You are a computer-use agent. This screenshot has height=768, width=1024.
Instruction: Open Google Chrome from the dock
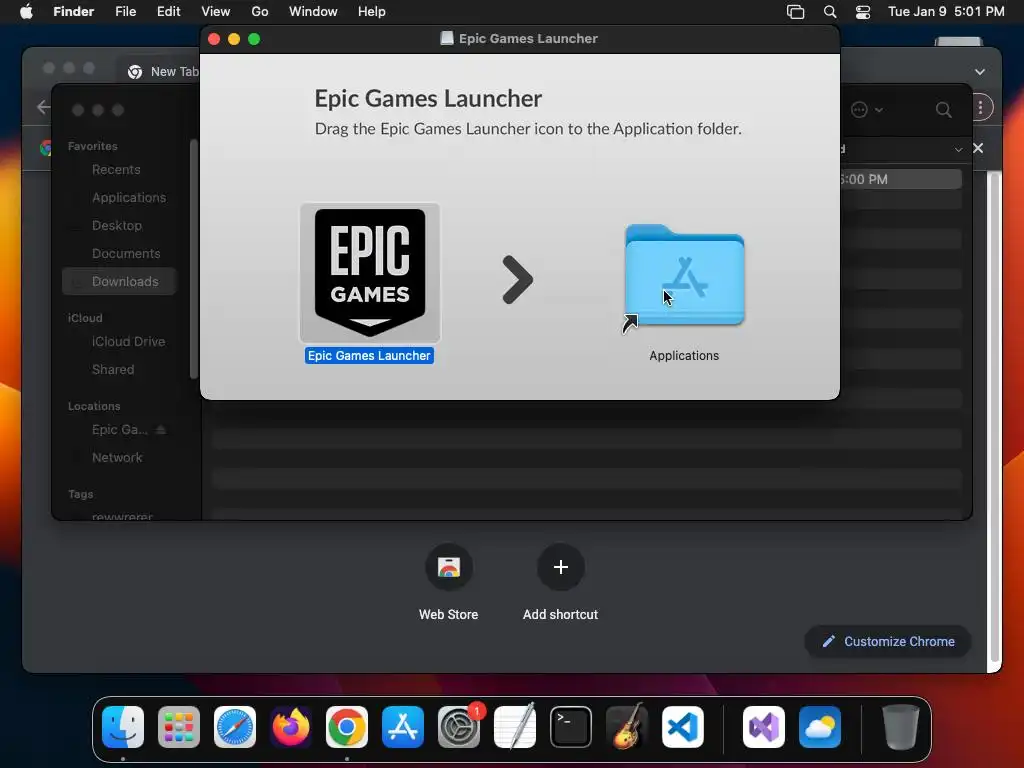347,727
